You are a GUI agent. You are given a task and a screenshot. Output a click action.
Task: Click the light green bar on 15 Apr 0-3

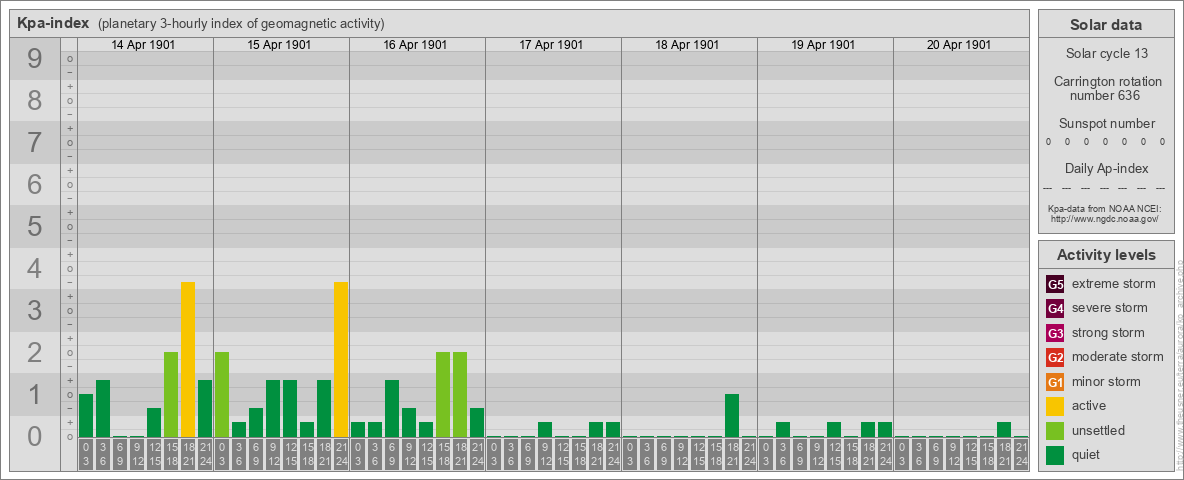pyautogui.click(x=222, y=395)
